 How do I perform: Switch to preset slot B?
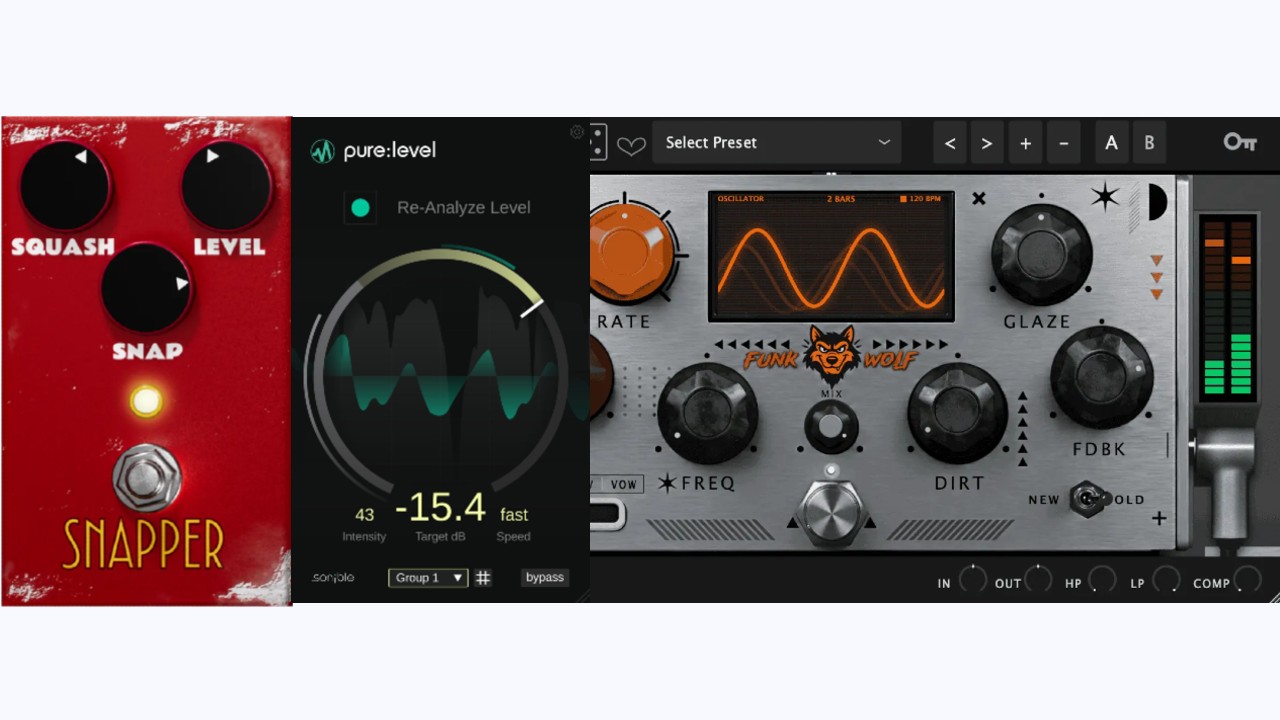(1149, 143)
